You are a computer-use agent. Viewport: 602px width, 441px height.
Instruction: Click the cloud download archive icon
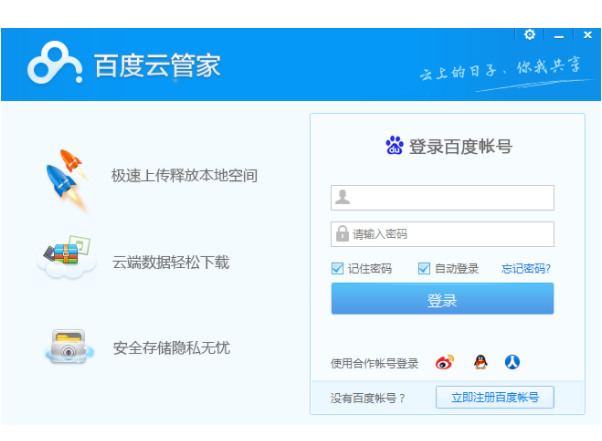tap(67, 256)
